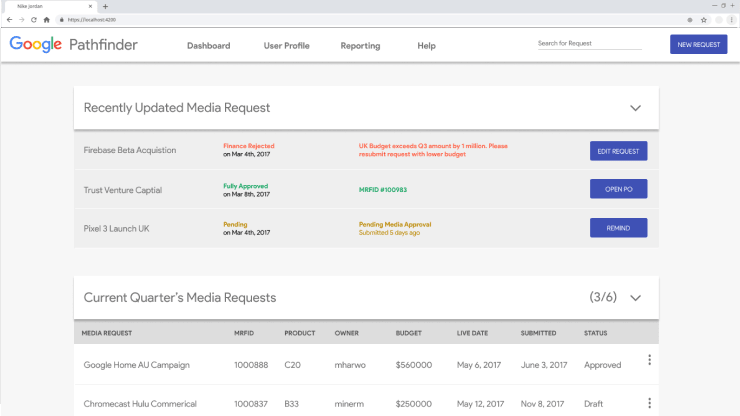Click the Approved status cell
This screenshot has width=740, height=416.
click(603, 365)
